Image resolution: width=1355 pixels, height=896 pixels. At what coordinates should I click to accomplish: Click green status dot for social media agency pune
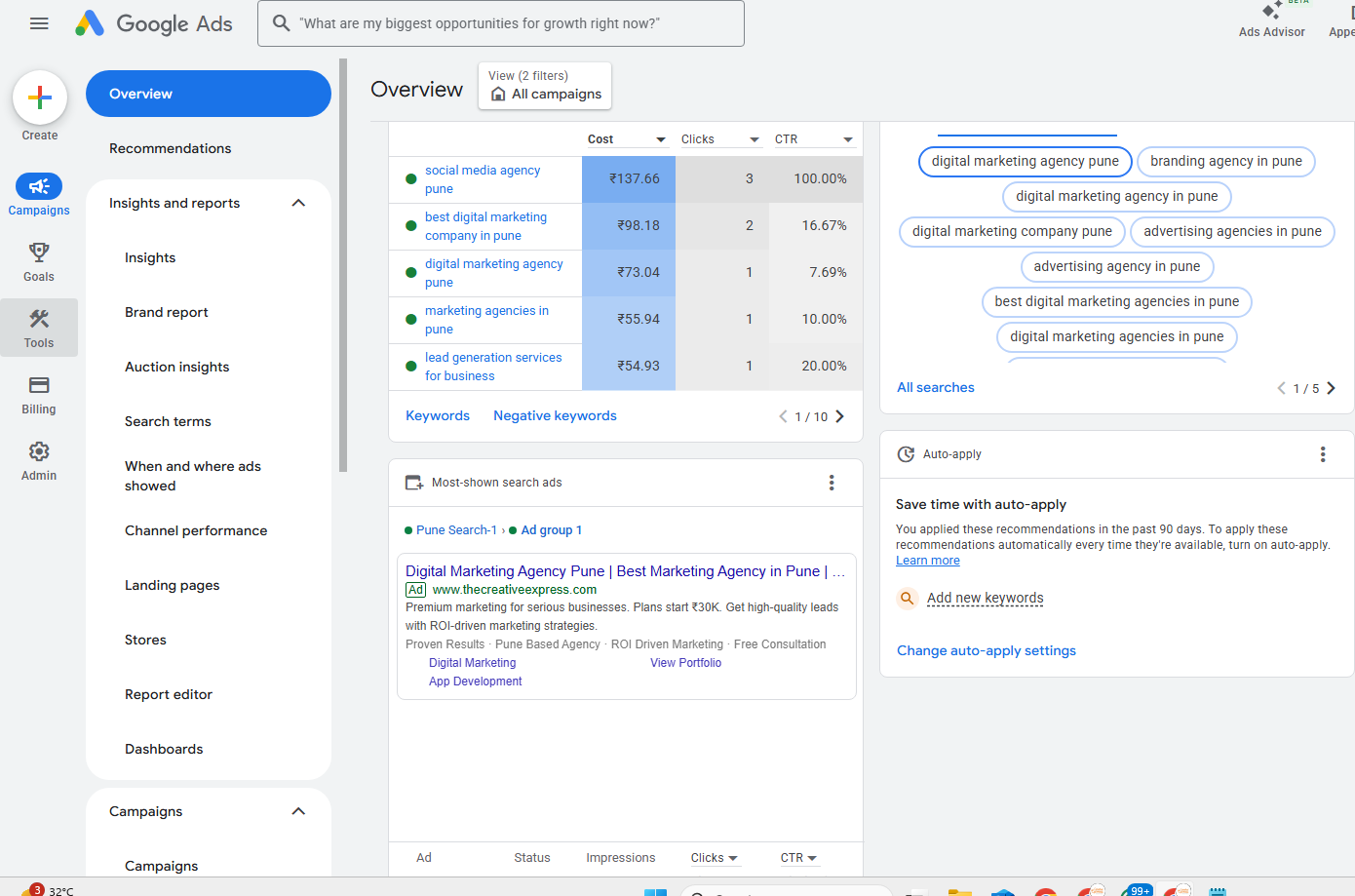(x=411, y=179)
